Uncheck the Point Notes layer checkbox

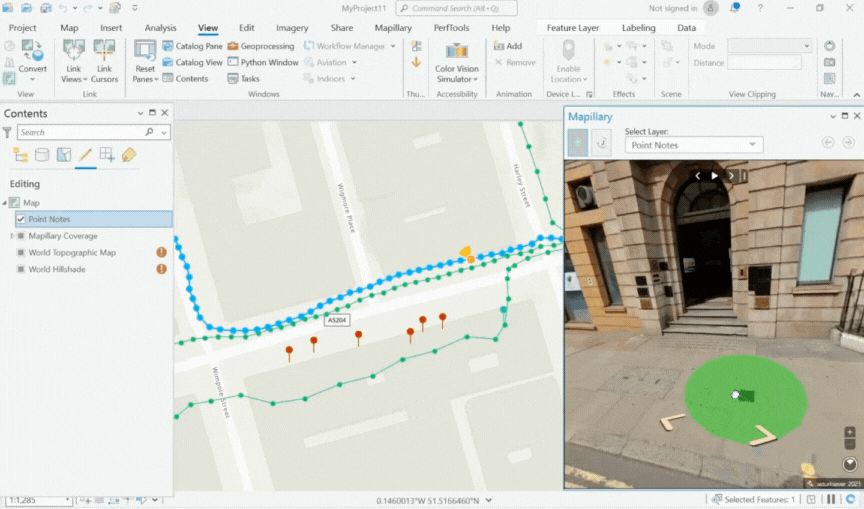click(20, 219)
